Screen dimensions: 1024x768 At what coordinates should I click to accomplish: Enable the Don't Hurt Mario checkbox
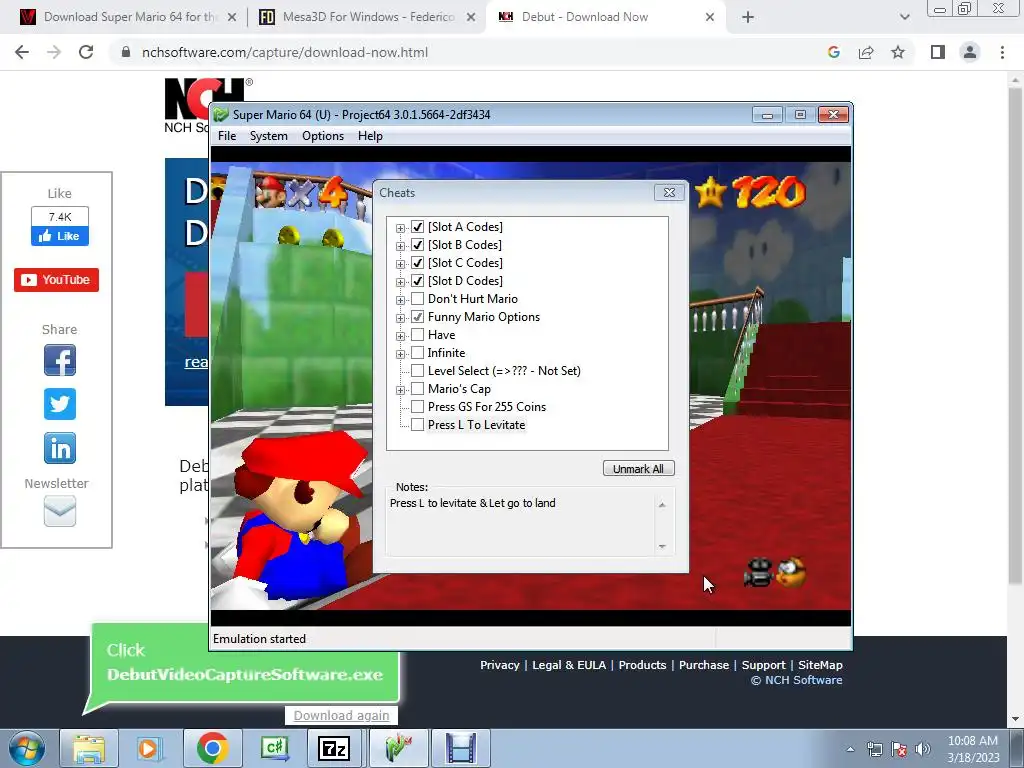pos(417,298)
